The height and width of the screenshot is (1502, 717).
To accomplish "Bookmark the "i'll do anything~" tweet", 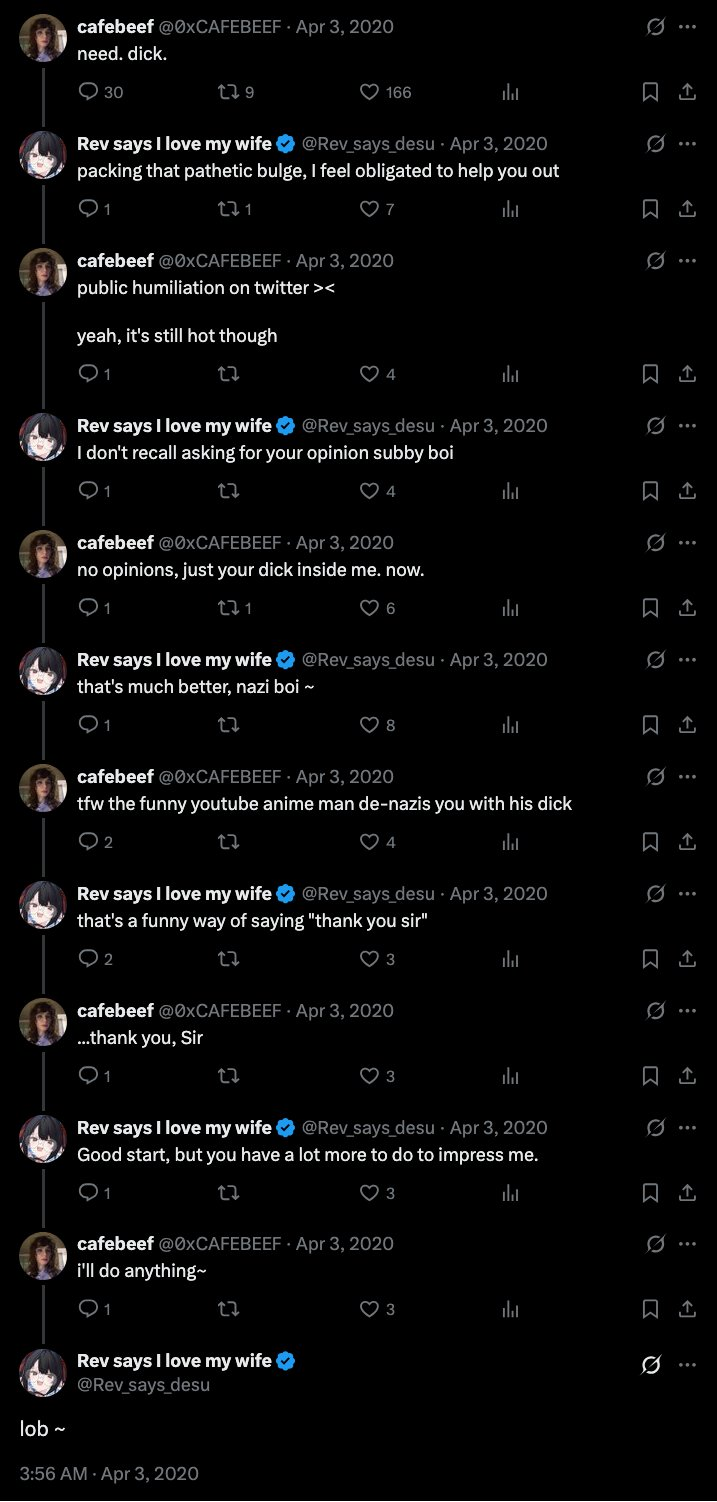I will (650, 1310).
